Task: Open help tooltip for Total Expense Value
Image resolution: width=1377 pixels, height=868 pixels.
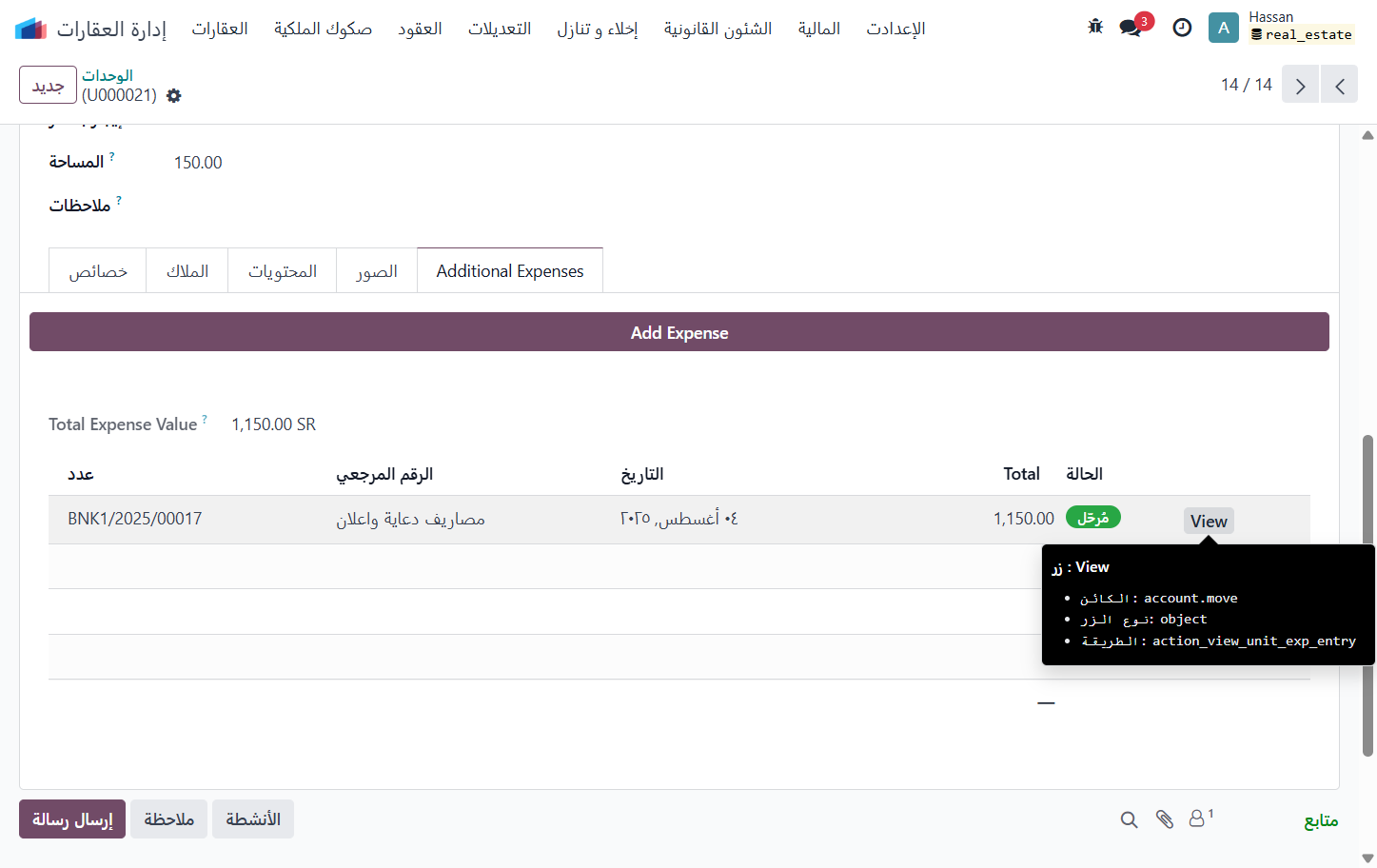Action: coord(205,419)
